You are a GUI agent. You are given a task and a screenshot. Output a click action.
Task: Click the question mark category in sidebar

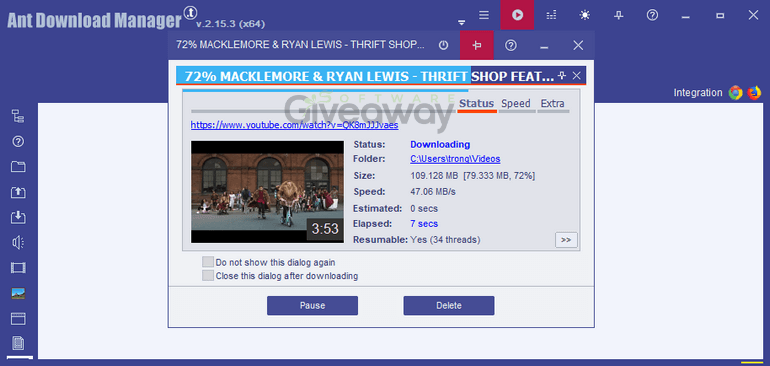click(18, 141)
